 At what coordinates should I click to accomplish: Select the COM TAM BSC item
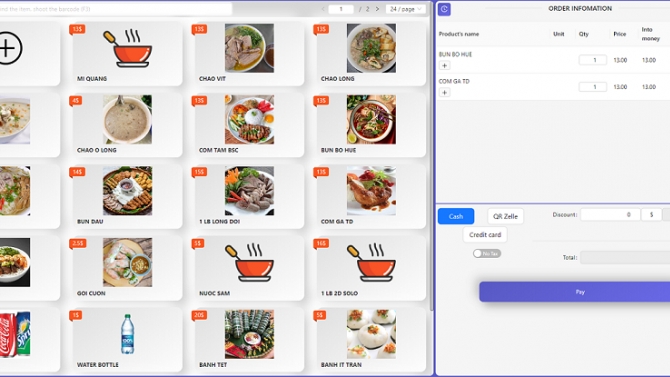point(249,124)
